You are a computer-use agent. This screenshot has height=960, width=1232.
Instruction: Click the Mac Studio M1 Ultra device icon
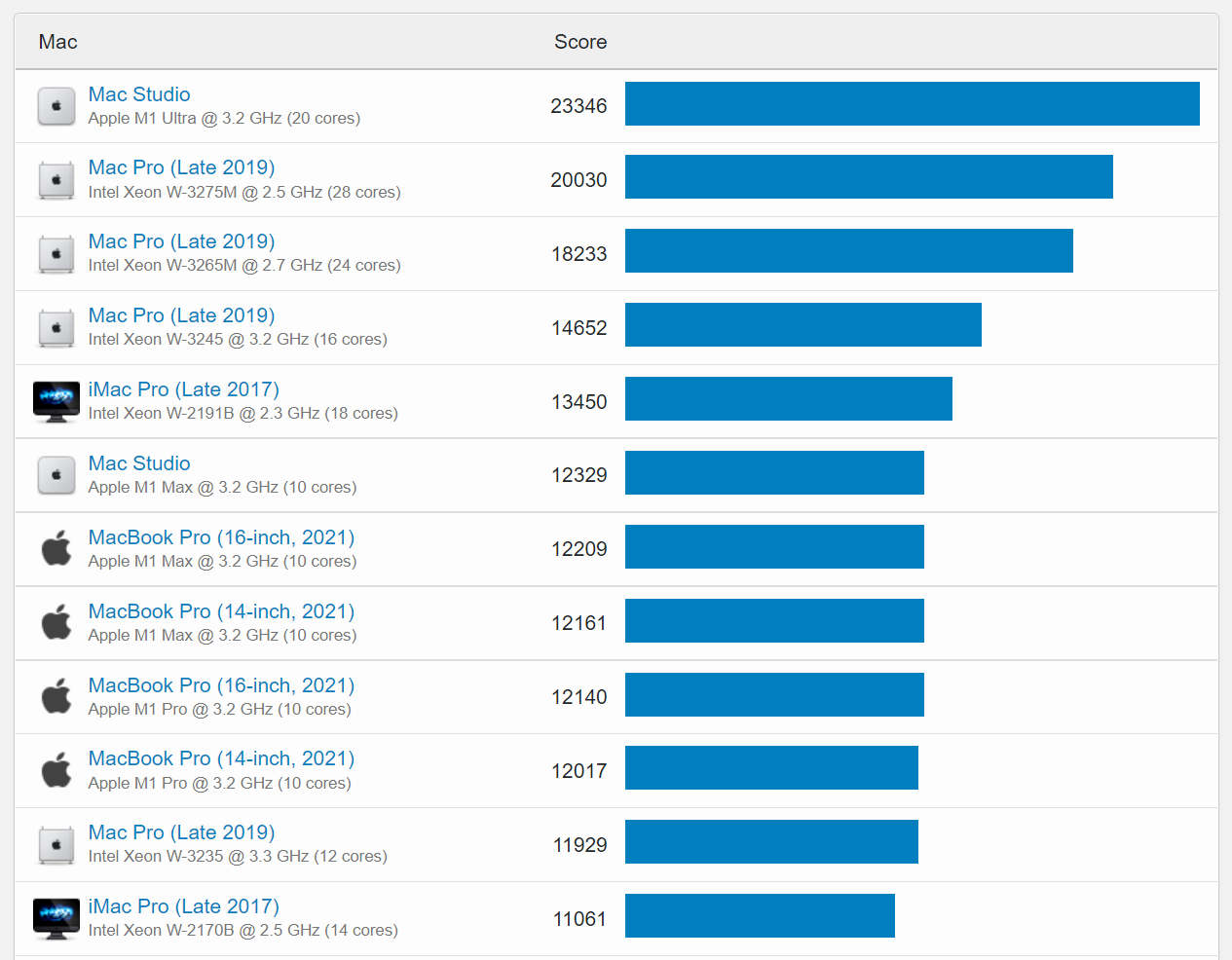tap(56, 106)
